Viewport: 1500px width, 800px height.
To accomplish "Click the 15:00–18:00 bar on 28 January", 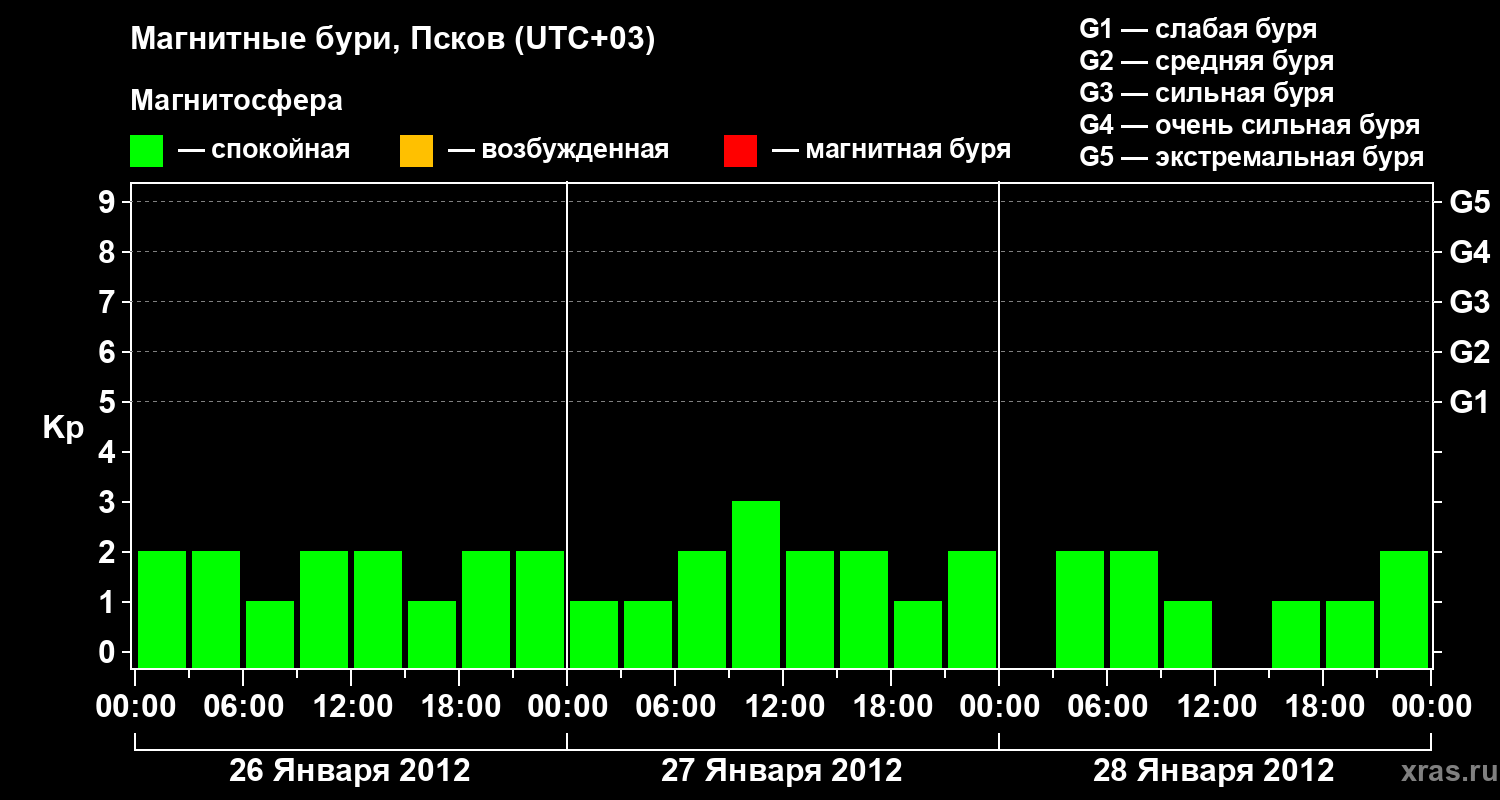I will click(x=1296, y=634).
